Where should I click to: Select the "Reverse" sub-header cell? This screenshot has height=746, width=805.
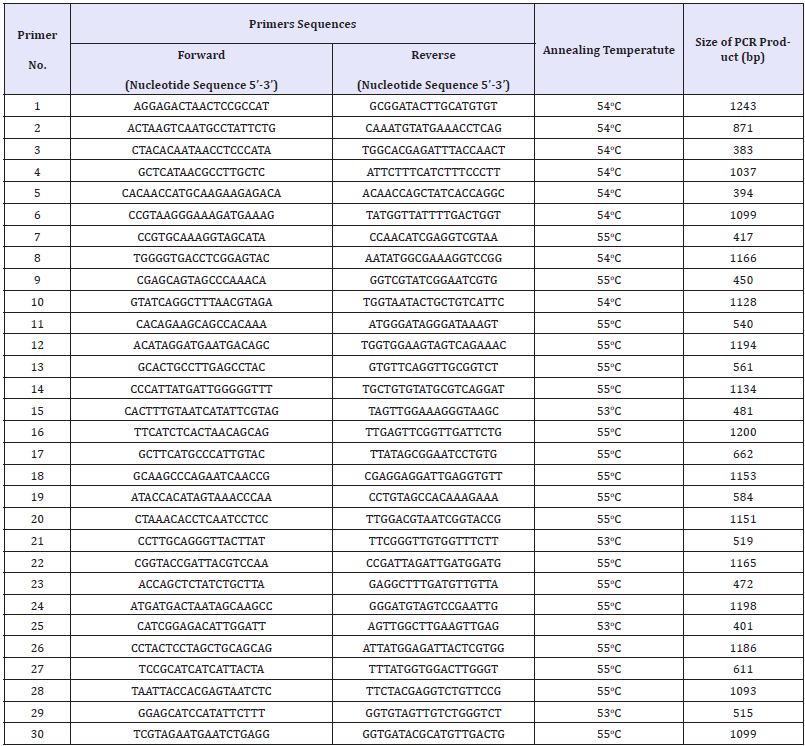[433, 55]
